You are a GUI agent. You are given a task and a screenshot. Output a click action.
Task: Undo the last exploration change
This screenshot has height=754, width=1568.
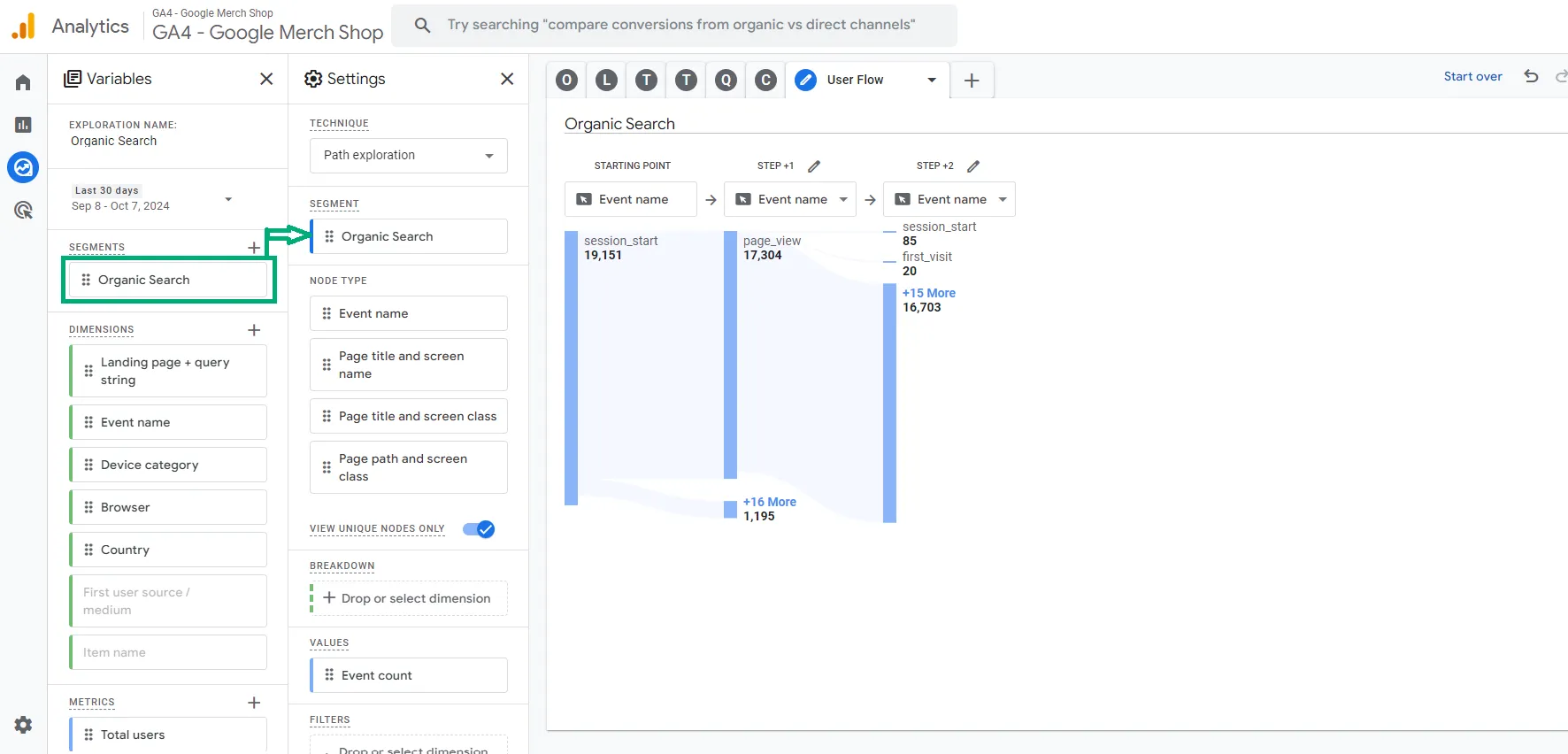coord(1531,77)
